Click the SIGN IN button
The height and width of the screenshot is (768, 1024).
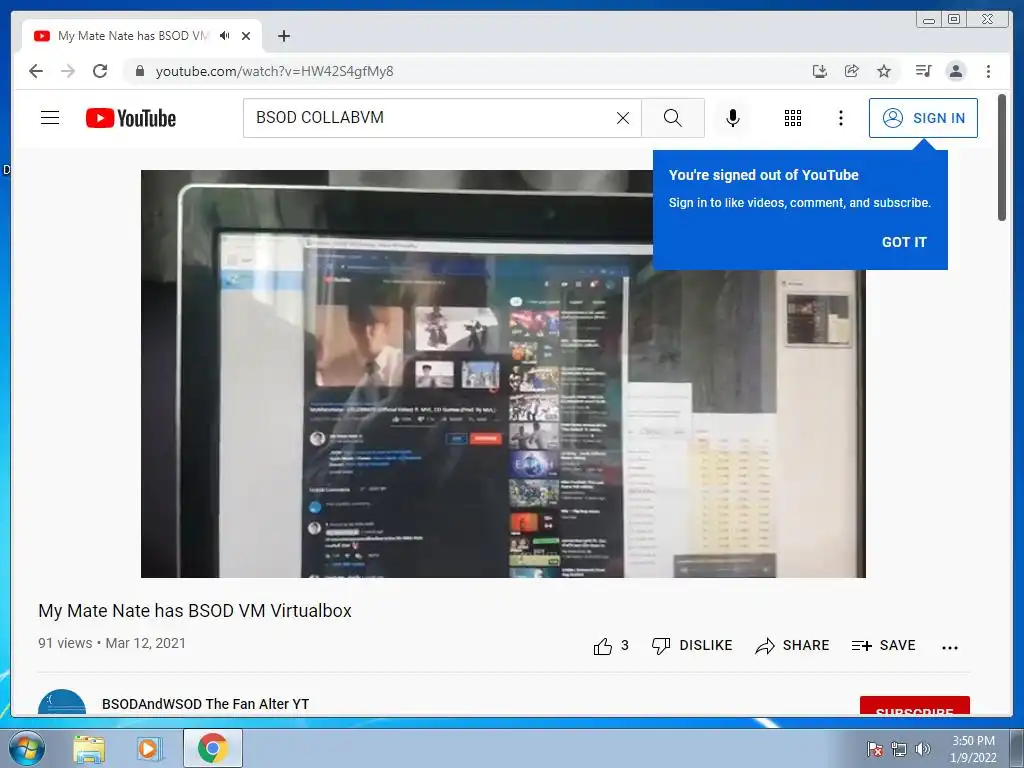[923, 118]
